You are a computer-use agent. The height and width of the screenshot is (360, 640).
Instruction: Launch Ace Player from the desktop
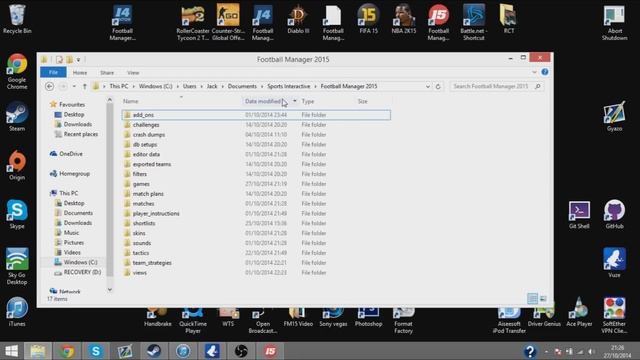579,312
